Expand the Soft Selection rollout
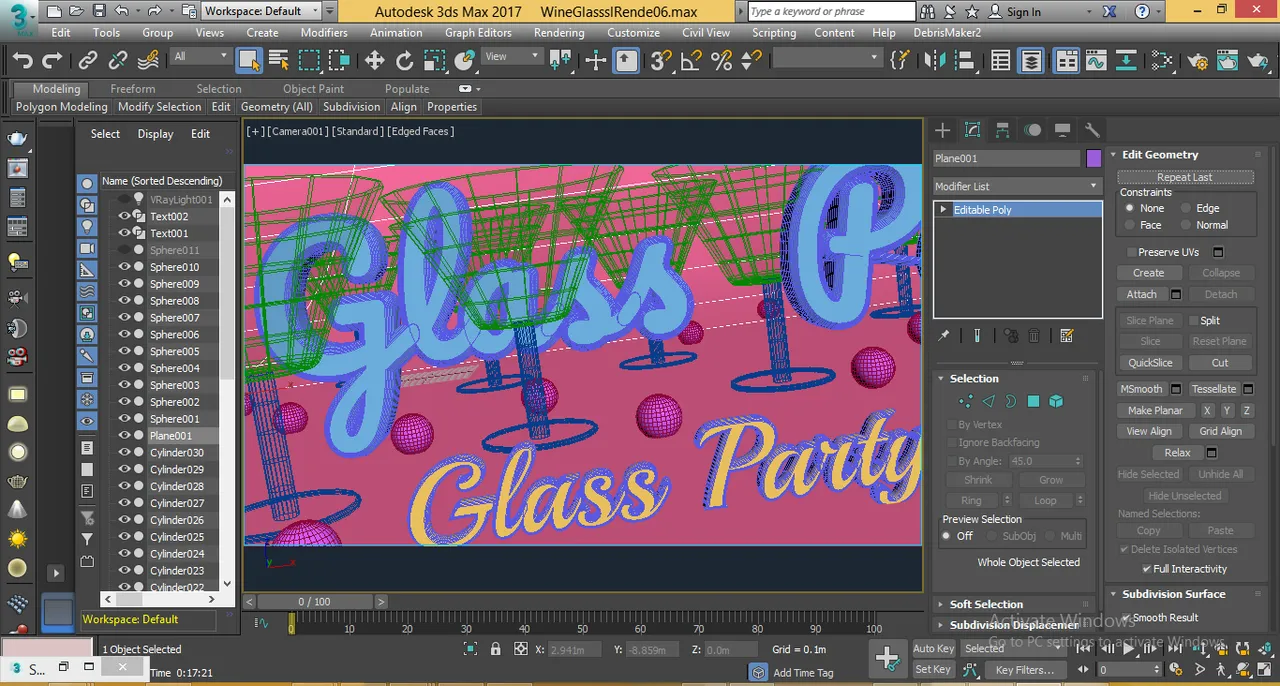The height and width of the screenshot is (686, 1280). (x=986, y=604)
